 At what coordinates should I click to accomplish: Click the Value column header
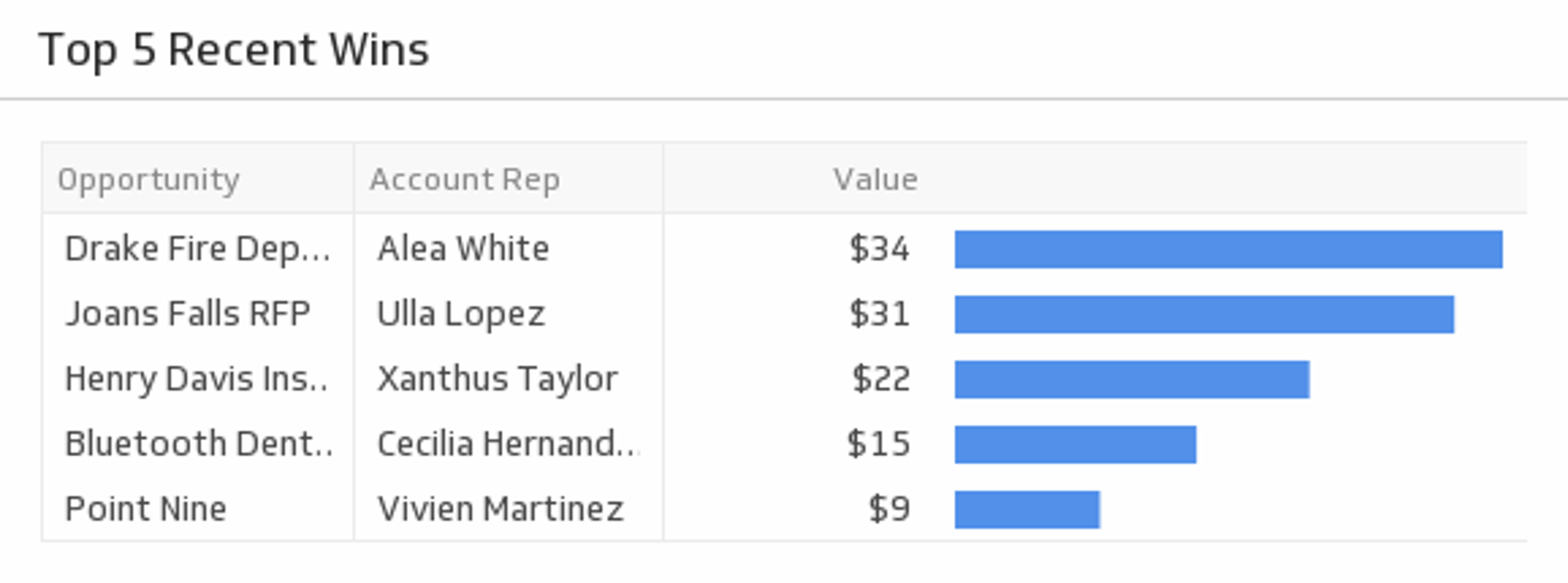click(875, 180)
